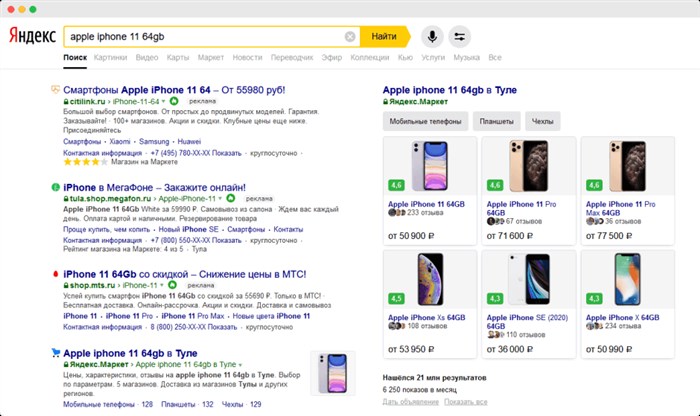
Task: Click Дать объявление link
Action: coord(411,402)
